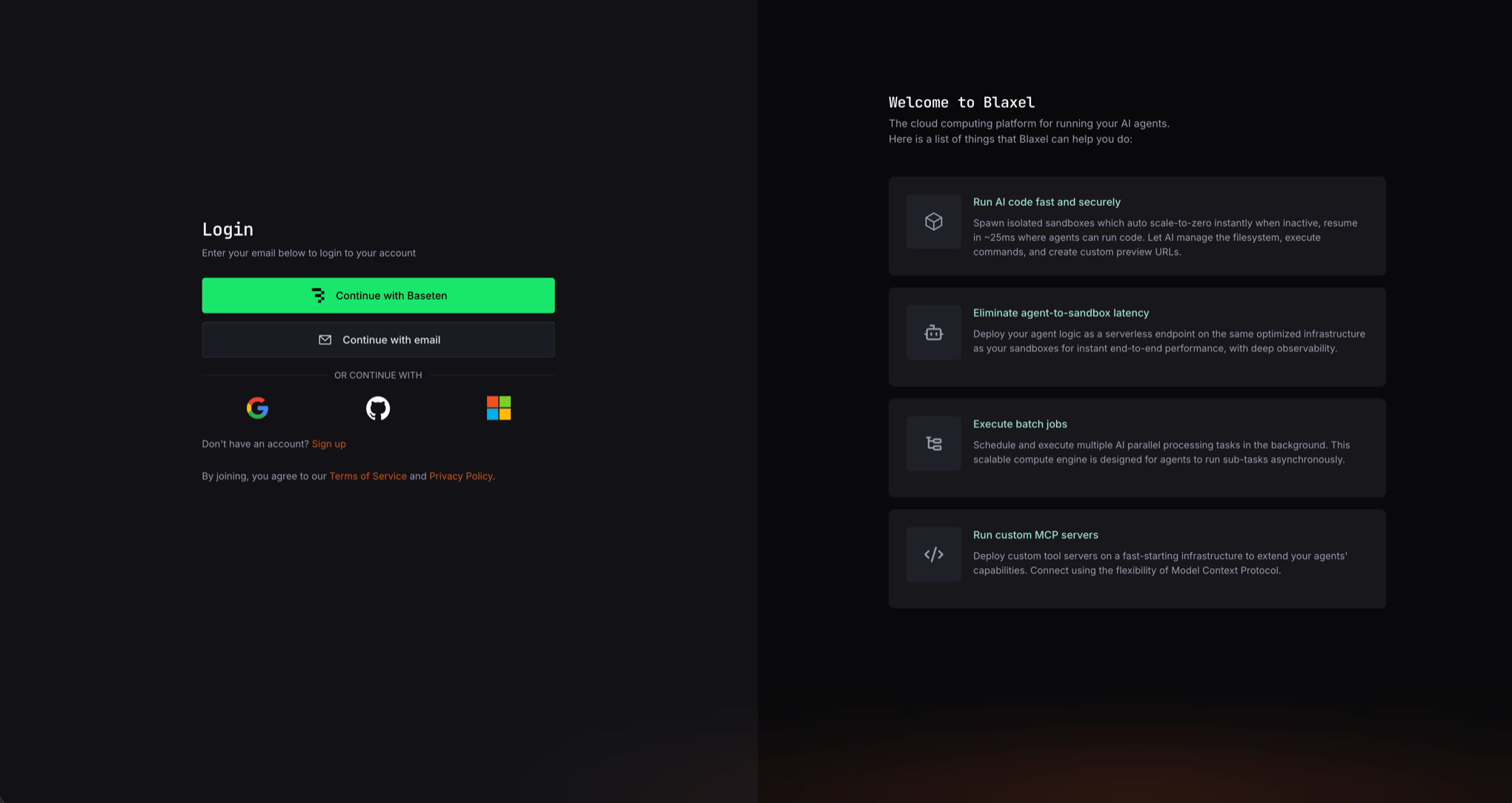Click the Continue with email button
Viewport: 1512px width, 803px height.
(378, 340)
